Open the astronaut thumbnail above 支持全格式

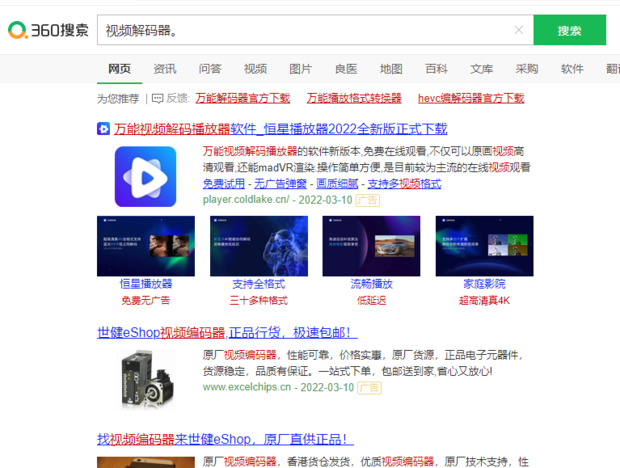click(259, 246)
